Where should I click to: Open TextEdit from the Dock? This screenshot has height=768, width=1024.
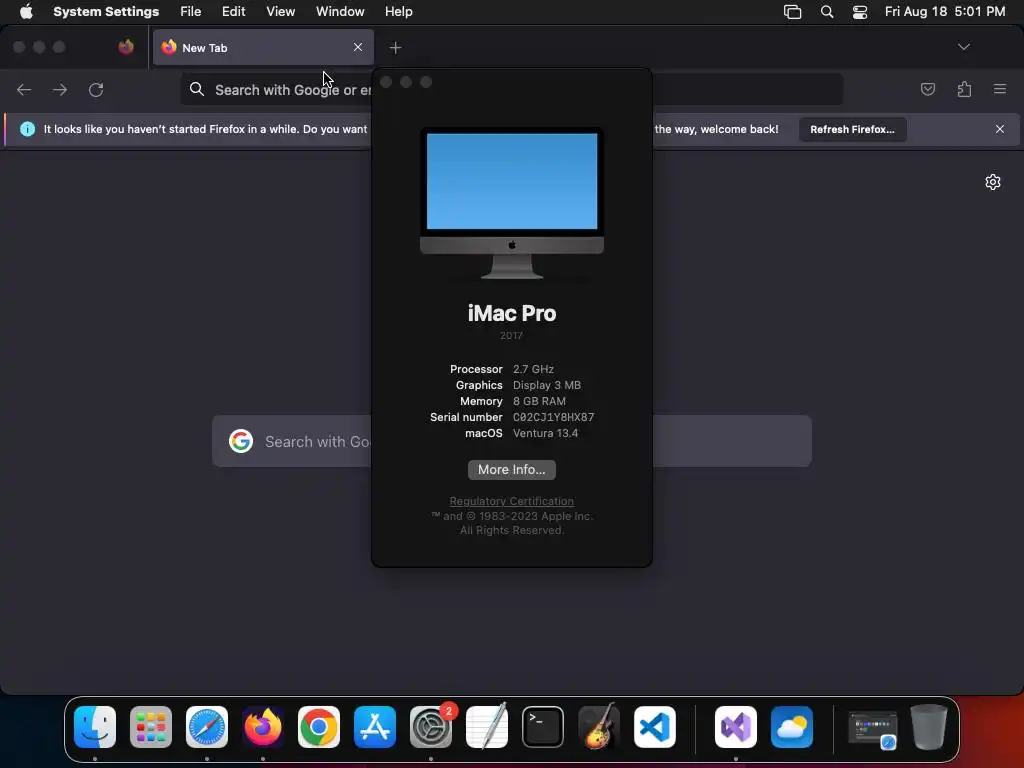tap(487, 726)
